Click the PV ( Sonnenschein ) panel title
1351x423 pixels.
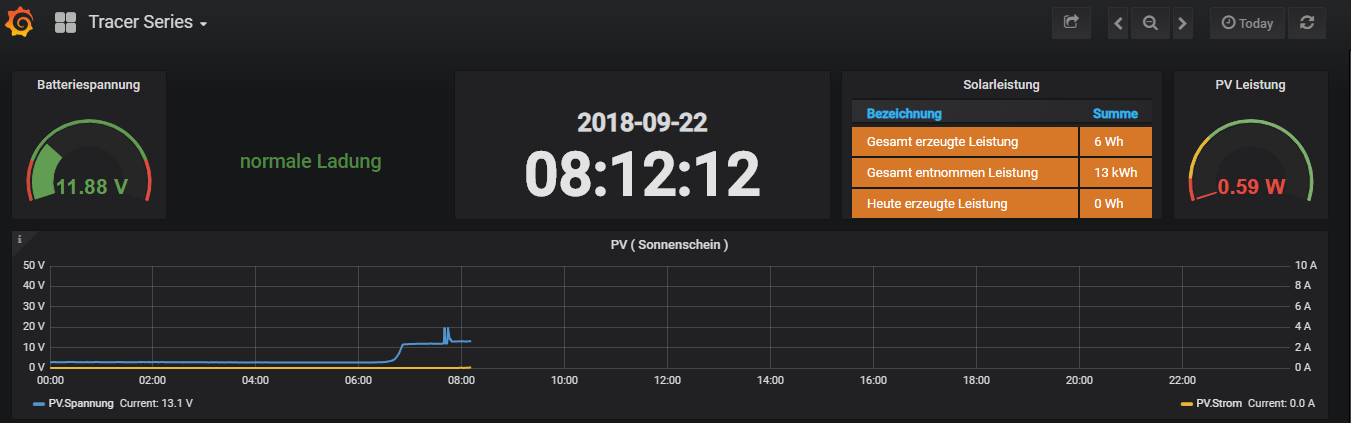pos(669,244)
